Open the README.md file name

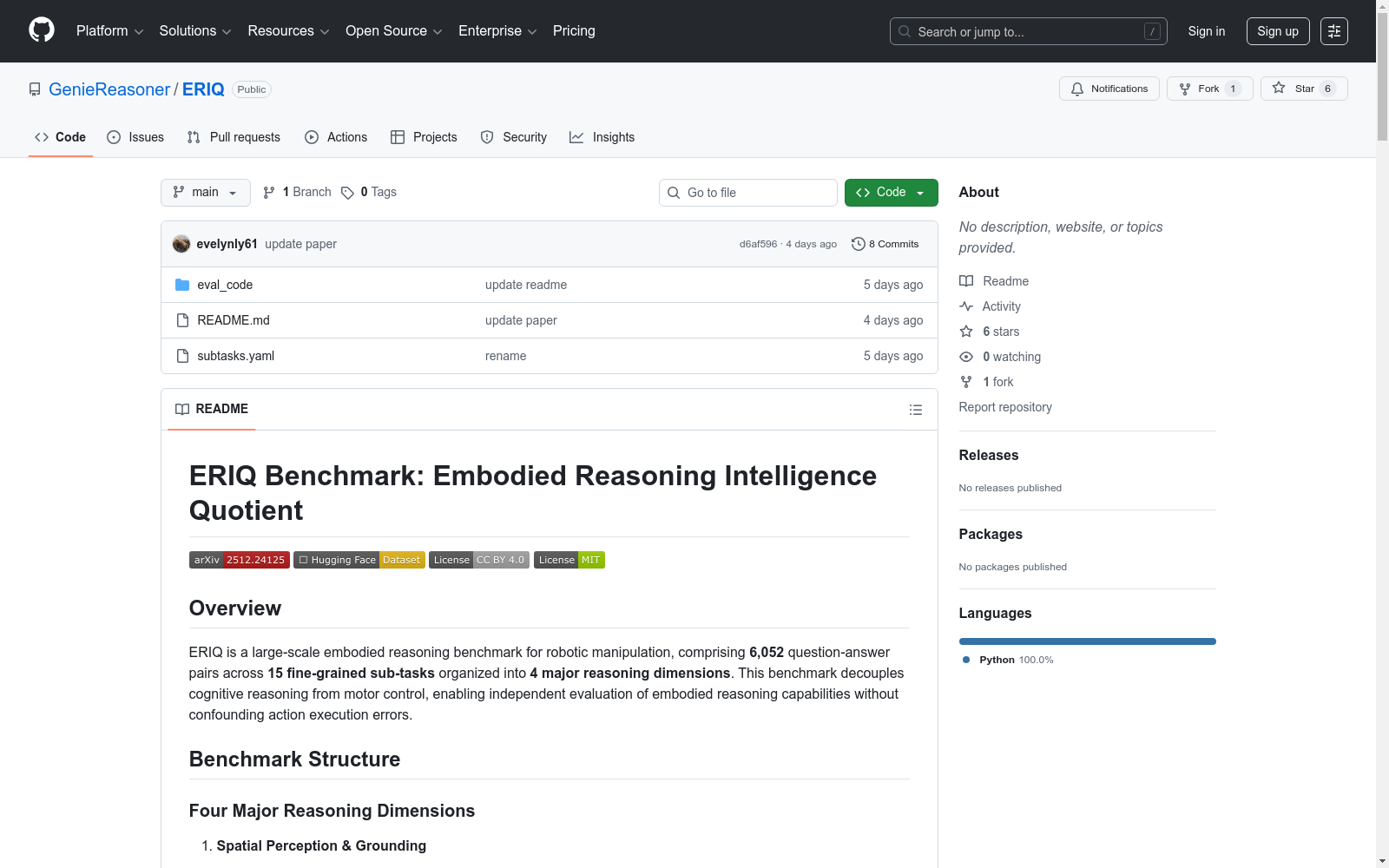(x=234, y=320)
